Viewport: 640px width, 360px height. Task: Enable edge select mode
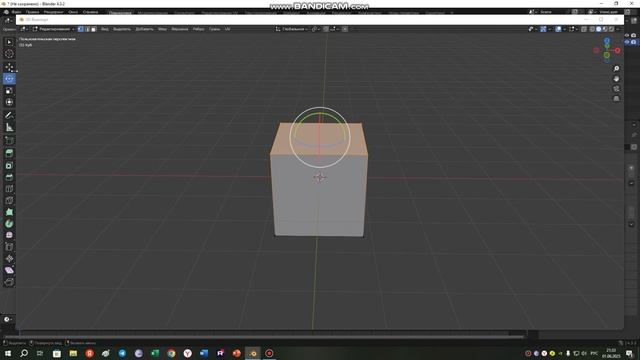(x=87, y=29)
